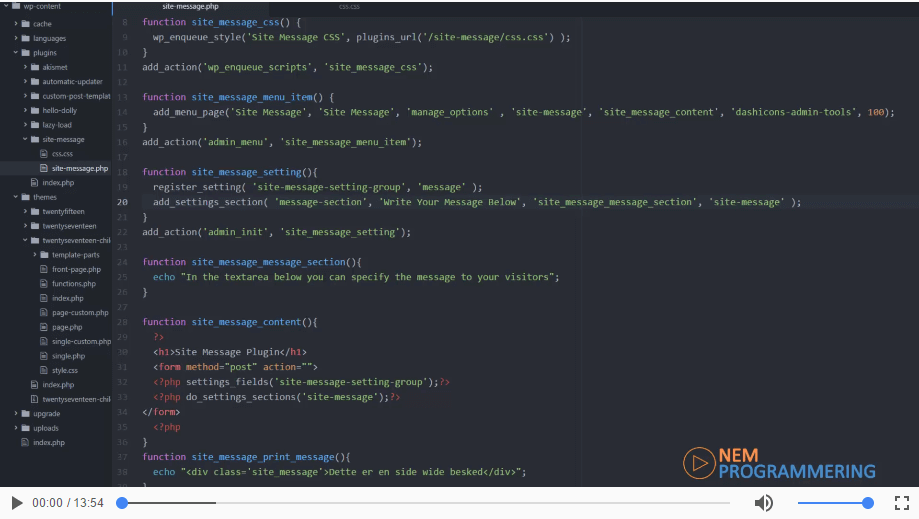Click the functions.php file icon
Viewport: 919px width, 519px height.
point(44,284)
